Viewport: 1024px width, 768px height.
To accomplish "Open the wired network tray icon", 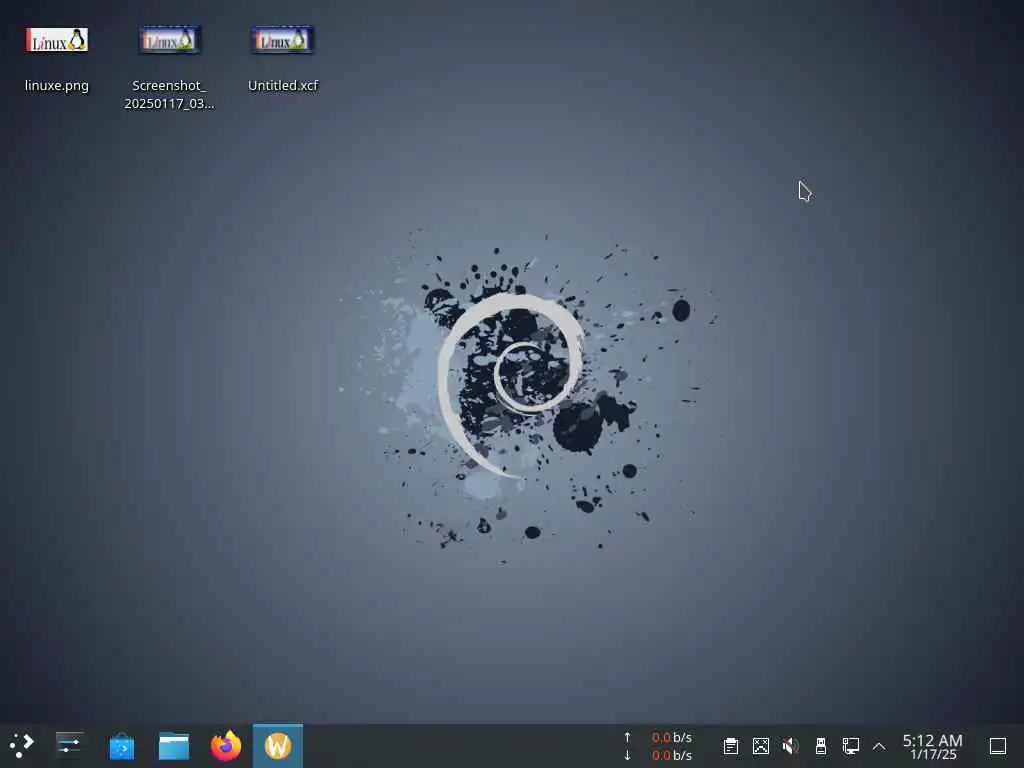I will tap(850, 746).
